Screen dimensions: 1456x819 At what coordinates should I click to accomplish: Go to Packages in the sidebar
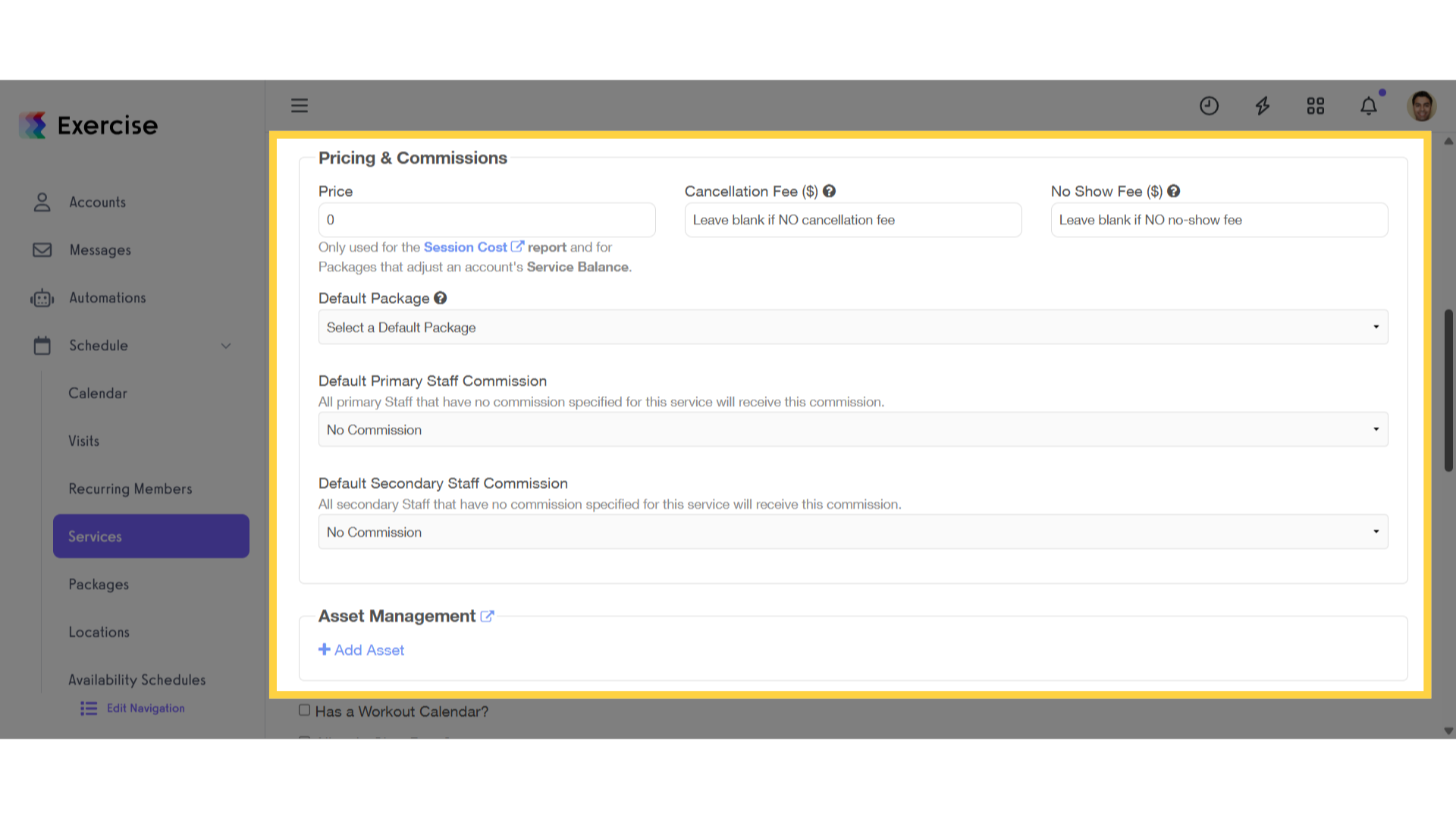coord(99,584)
